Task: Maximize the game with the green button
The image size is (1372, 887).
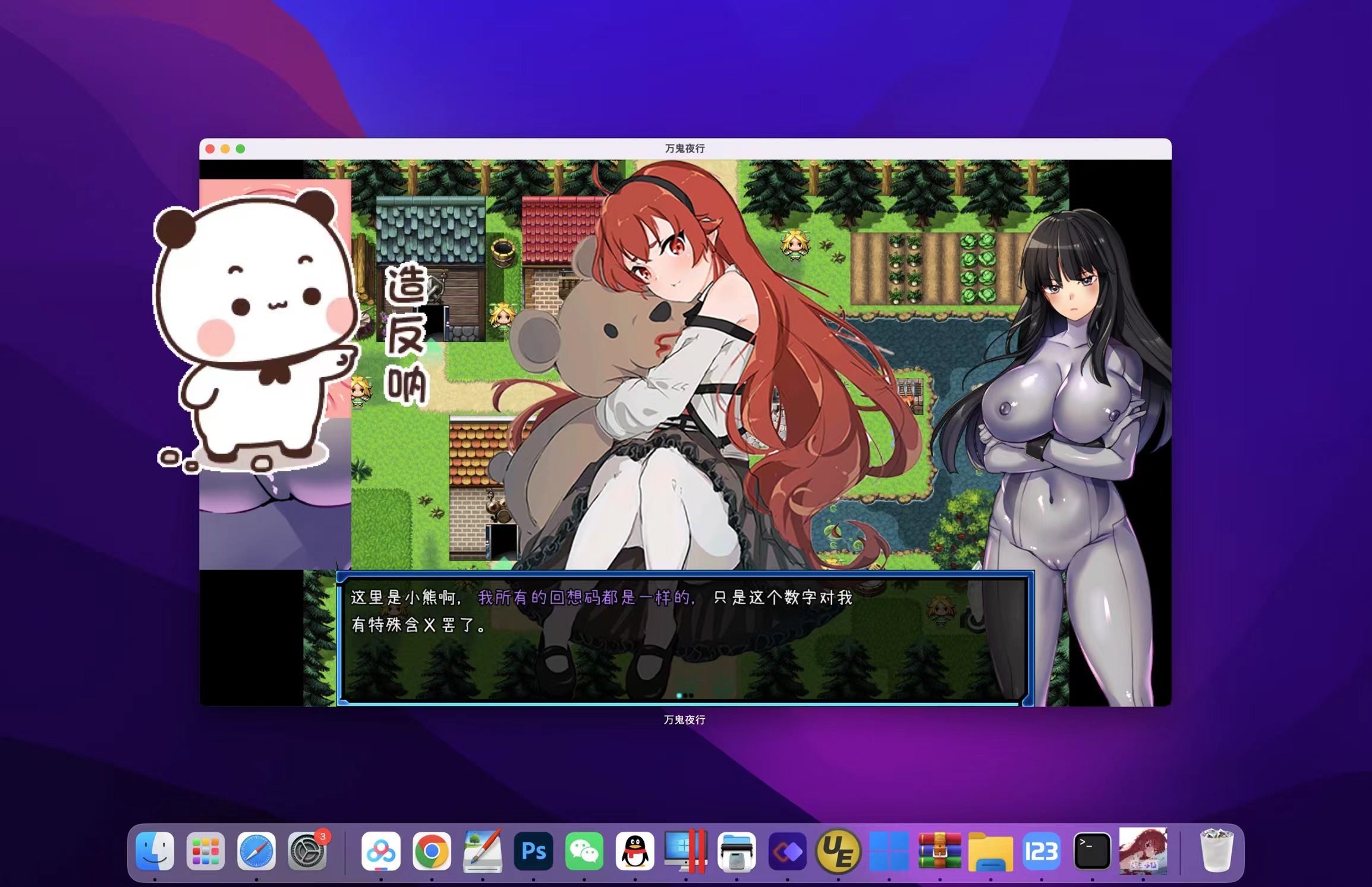Action: 240,149
